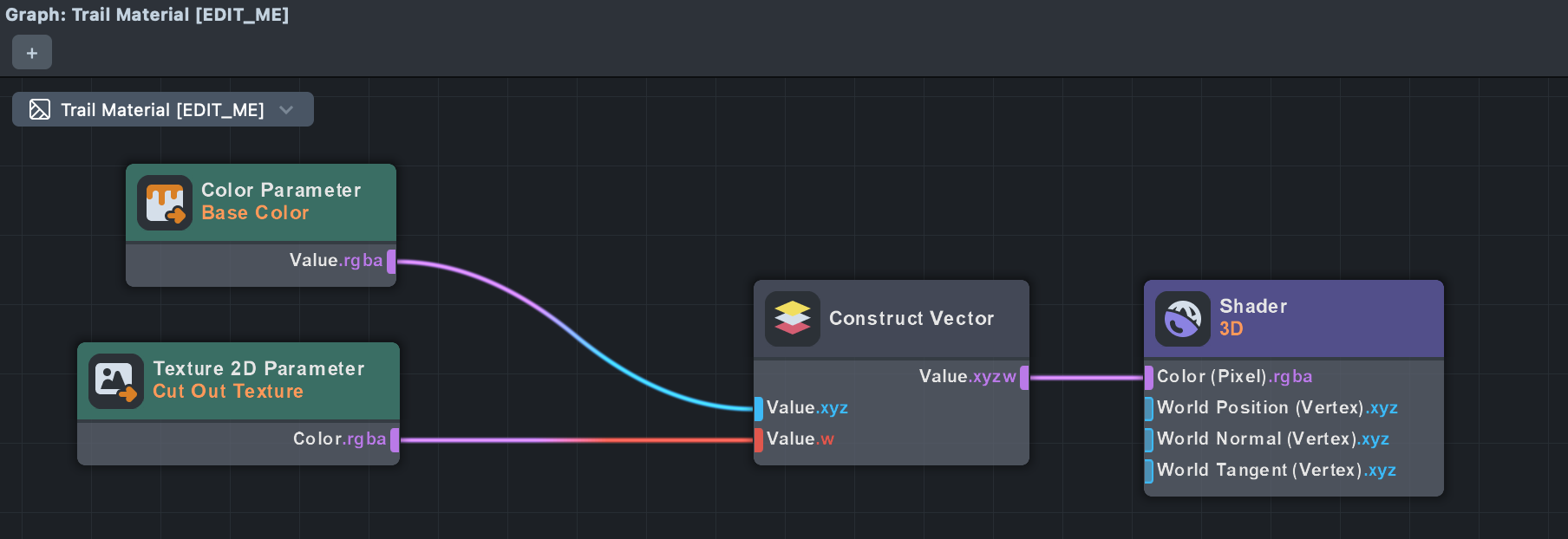Select the Cut Out Texture node title
This screenshot has height=539, width=1568.
(228, 392)
